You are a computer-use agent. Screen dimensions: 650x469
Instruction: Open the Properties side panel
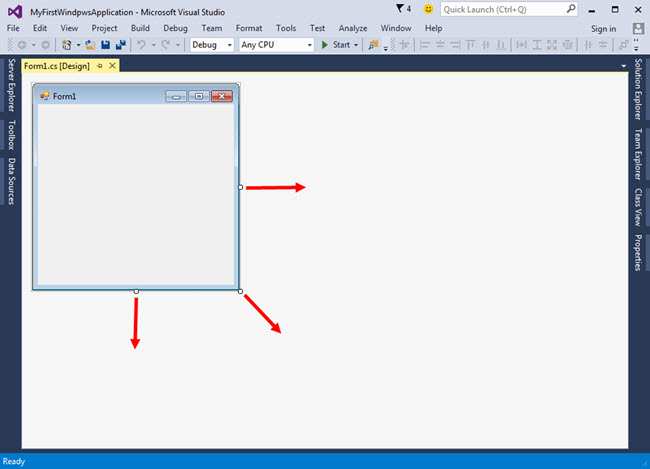tap(638, 253)
